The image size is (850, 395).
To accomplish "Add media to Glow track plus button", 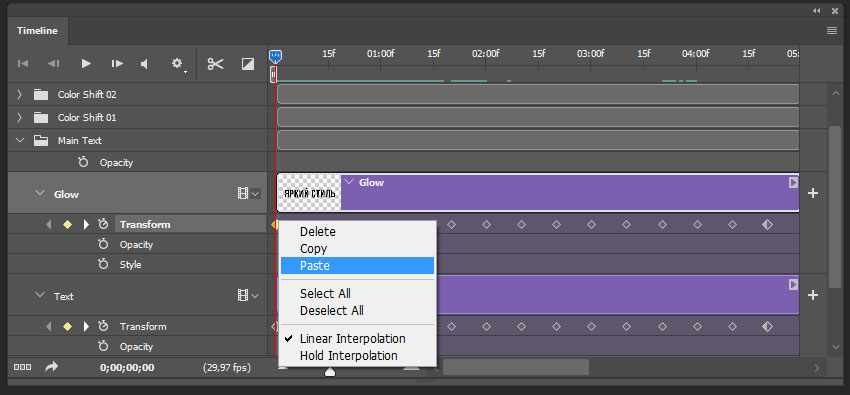I will 813,193.
